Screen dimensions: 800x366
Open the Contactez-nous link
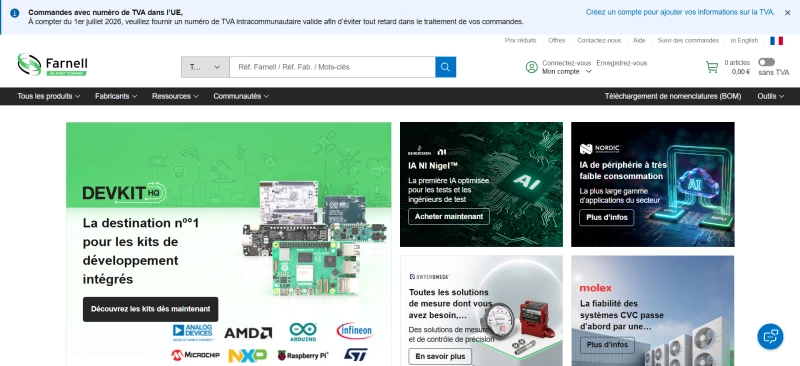[599, 40]
